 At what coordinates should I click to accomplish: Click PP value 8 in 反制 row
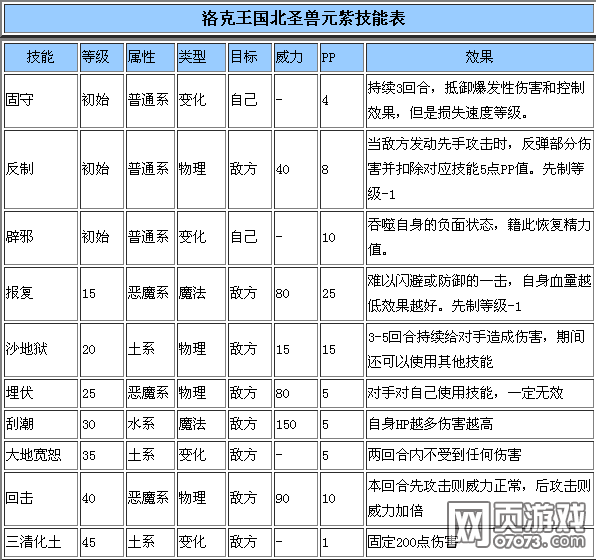[x=325, y=170]
